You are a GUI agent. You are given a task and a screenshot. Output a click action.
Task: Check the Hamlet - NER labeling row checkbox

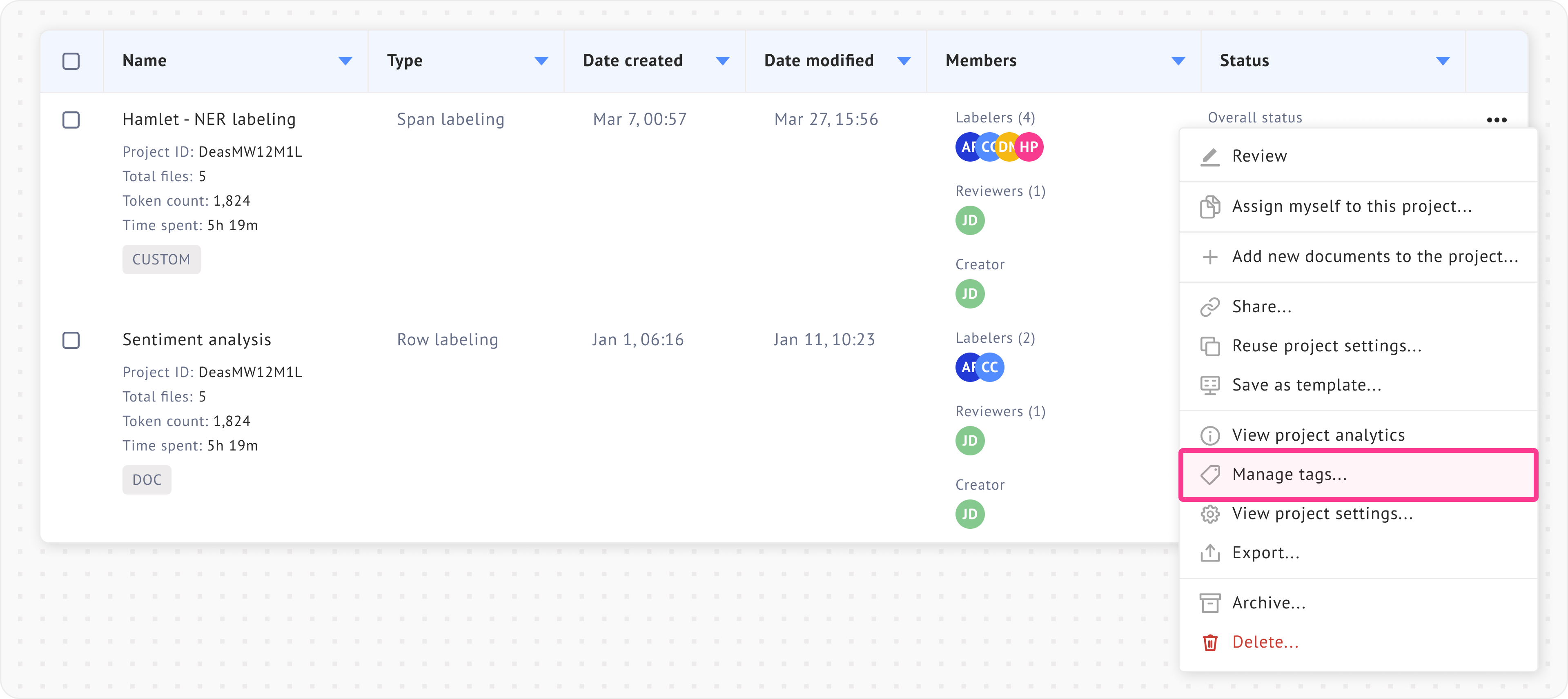(x=71, y=120)
